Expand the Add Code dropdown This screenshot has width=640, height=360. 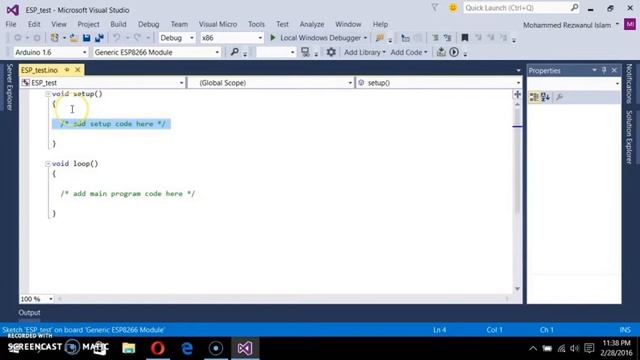pyautogui.click(x=409, y=52)
